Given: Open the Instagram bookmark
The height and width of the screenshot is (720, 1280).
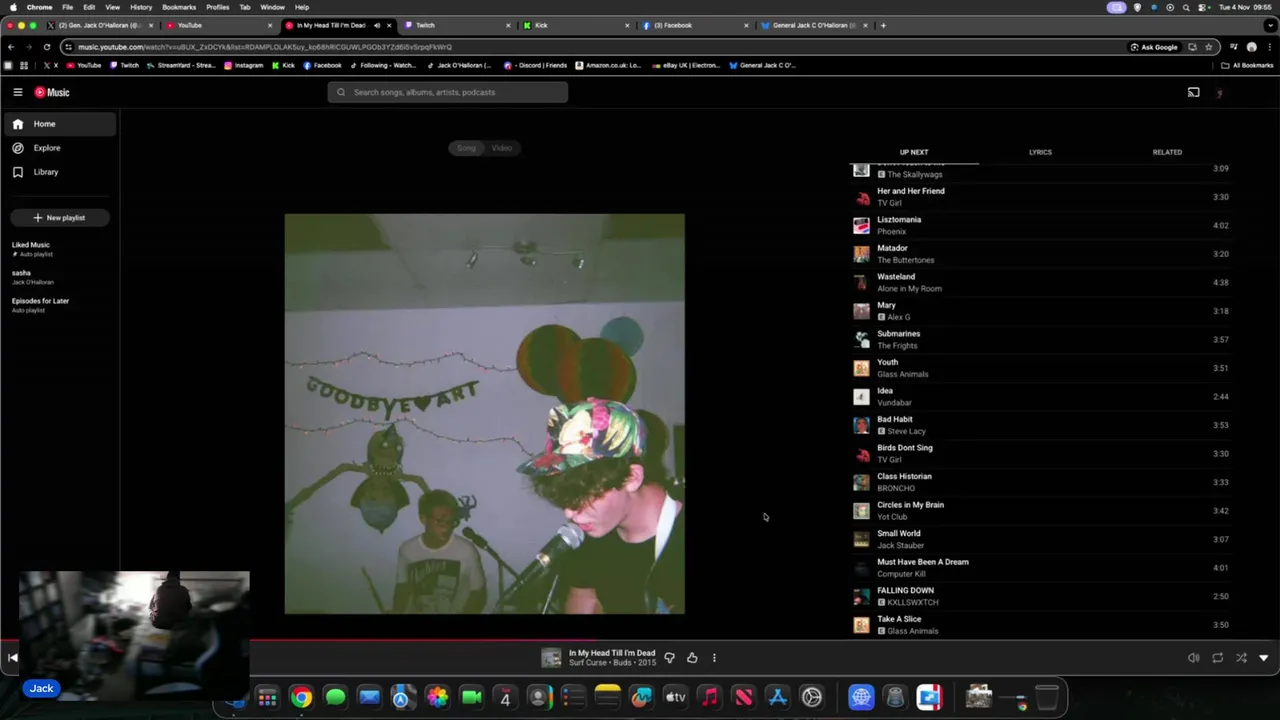Looking at the screenshot, I should (x=243, y=65).
